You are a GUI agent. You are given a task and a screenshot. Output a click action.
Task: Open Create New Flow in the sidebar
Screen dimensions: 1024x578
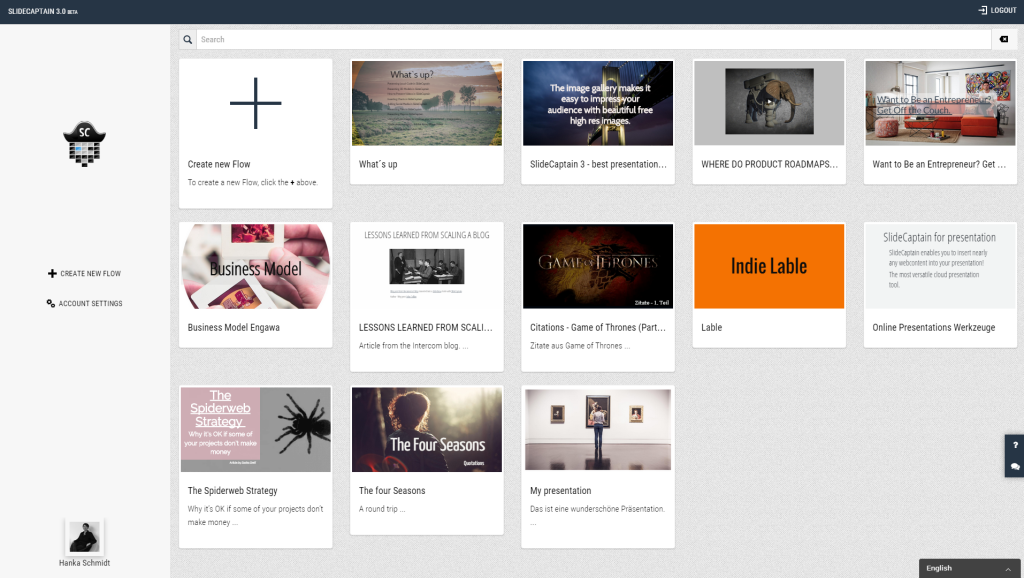[84, 273]
